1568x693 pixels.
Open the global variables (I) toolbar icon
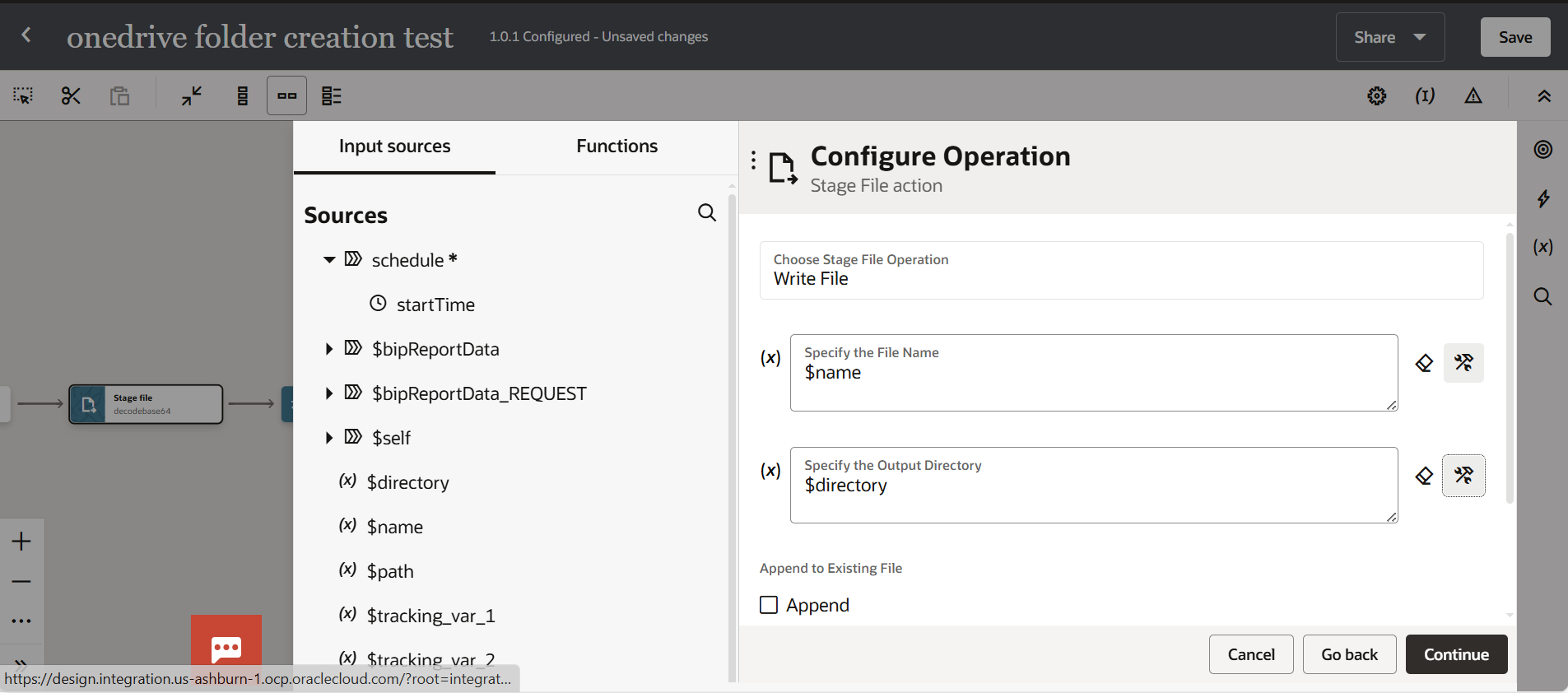pyautogui.click(x=1425, y=96)
